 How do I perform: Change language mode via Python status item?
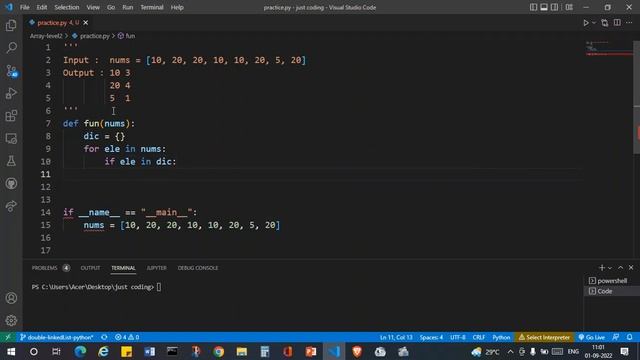[x=501, y=338]
